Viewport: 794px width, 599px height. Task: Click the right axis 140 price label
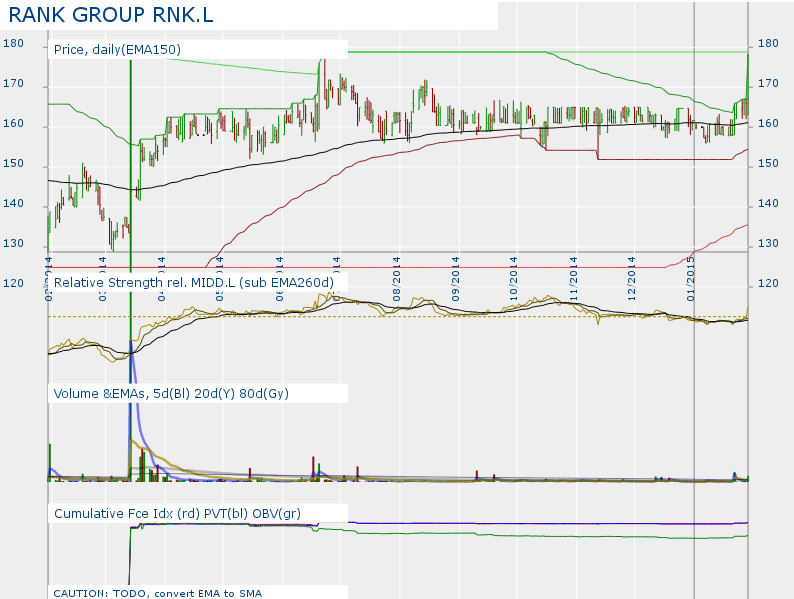point(768,204)
